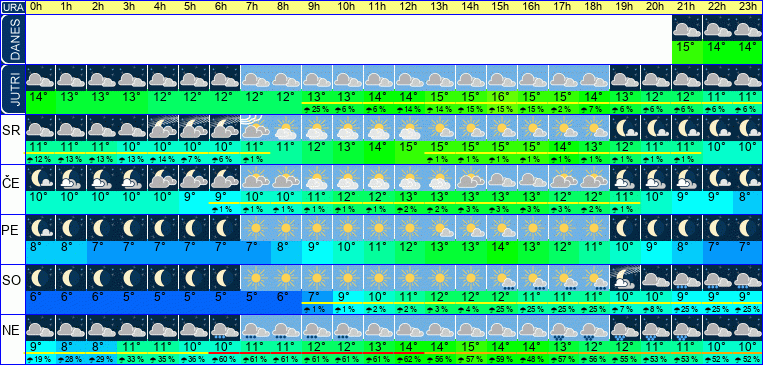The height and width of the screenshot is (365, 763).
Task: Select the DANES day row label
Action: [x=12, y=39]
